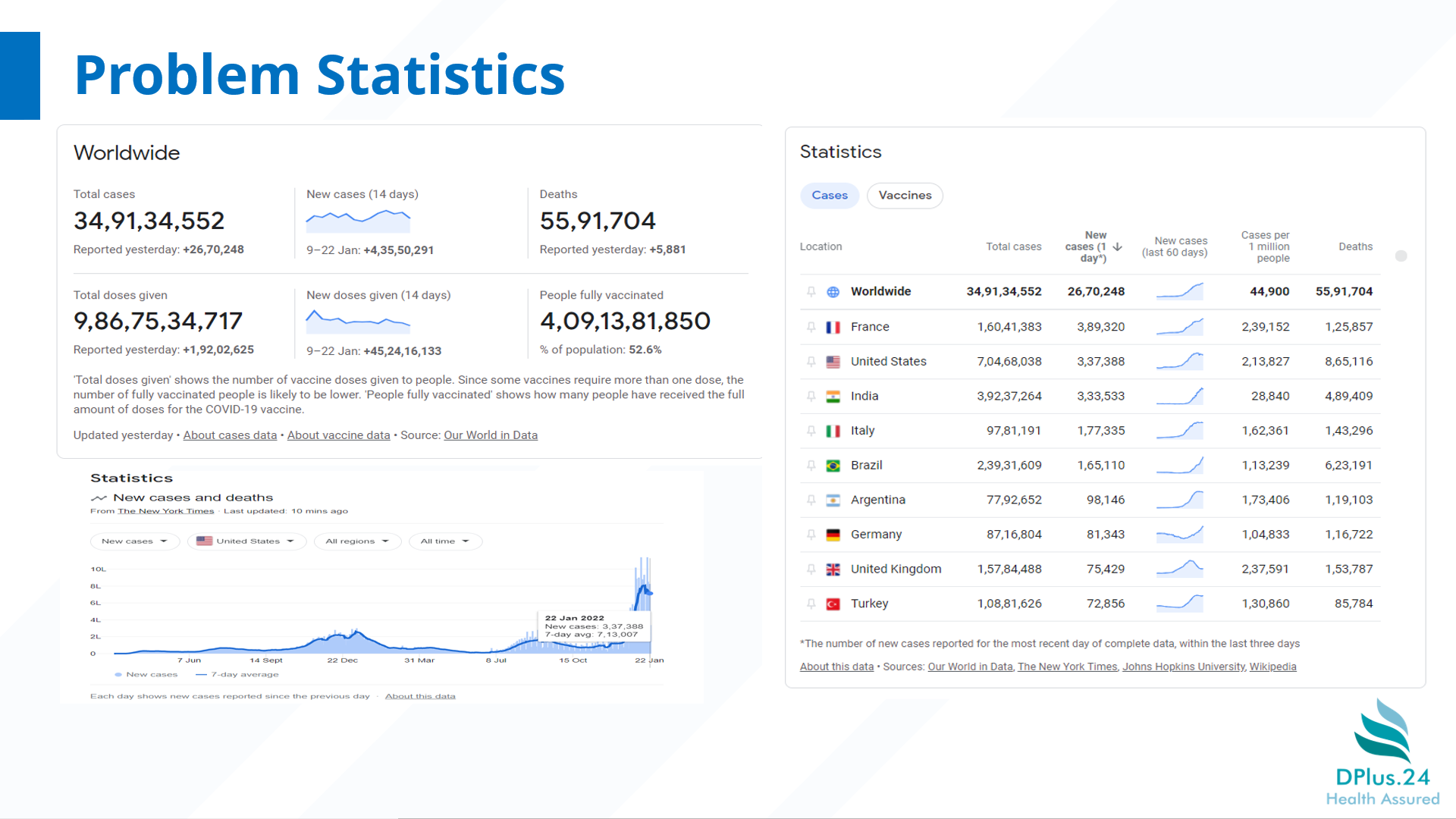
Task: Select the Cases tab
Action: [x=830, y=196]
